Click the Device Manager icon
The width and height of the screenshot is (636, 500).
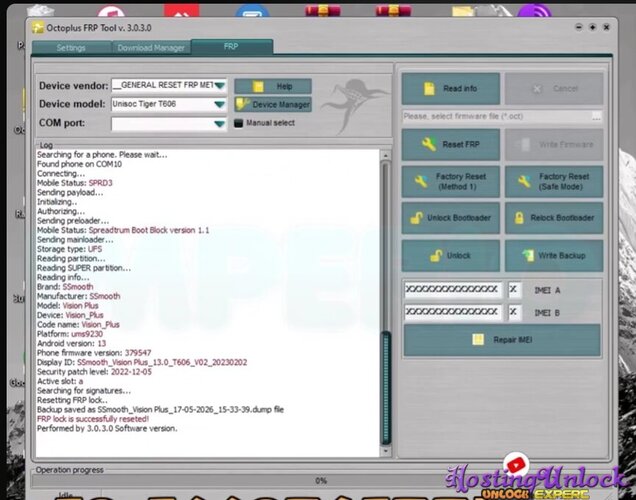coord(243,104)
